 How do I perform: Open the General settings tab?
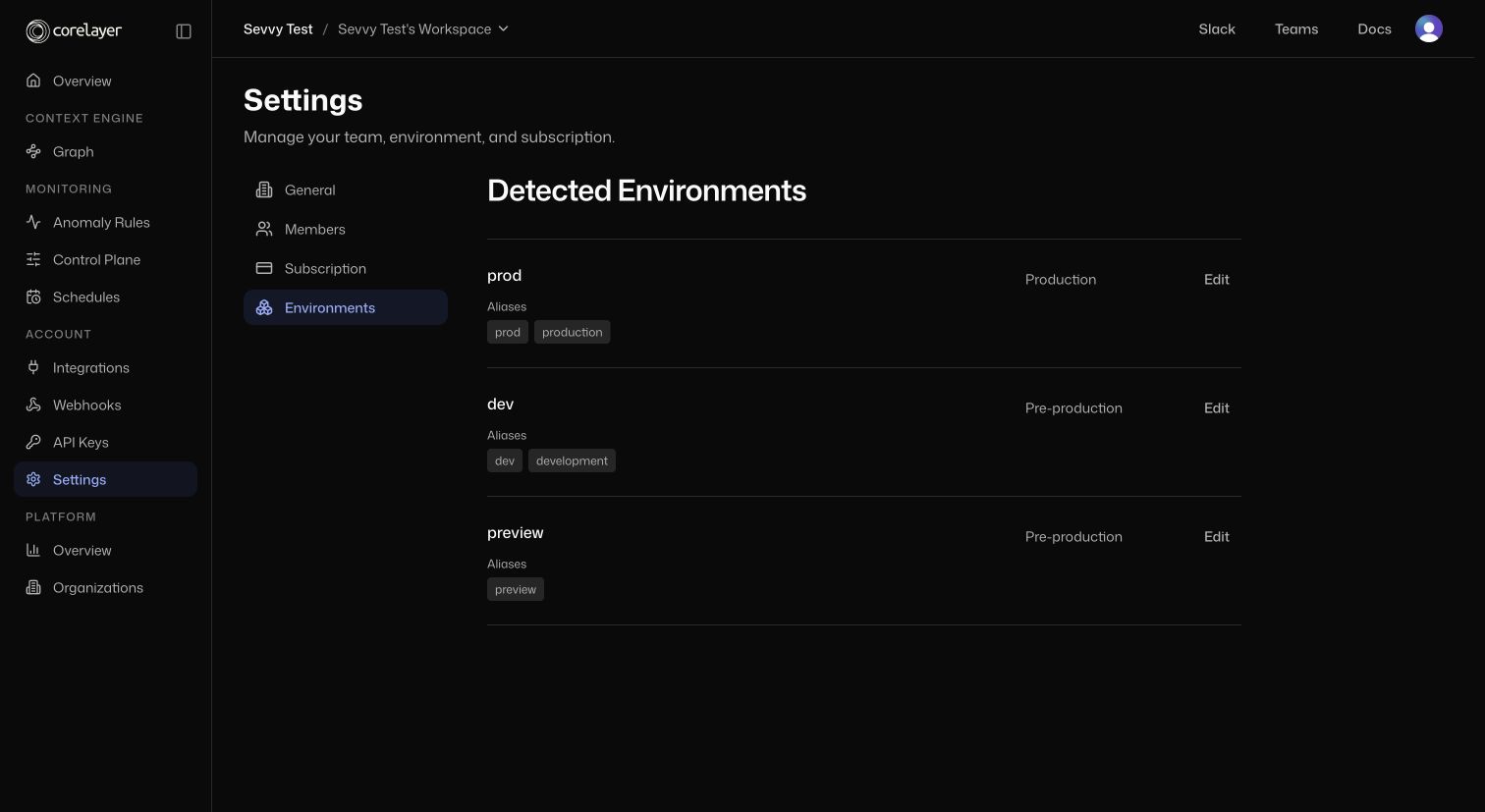pos(346,189)
